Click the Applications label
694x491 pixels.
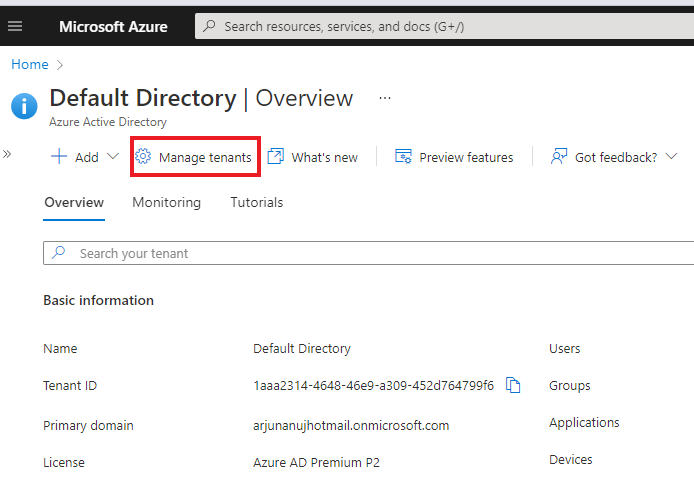(584, 423)
